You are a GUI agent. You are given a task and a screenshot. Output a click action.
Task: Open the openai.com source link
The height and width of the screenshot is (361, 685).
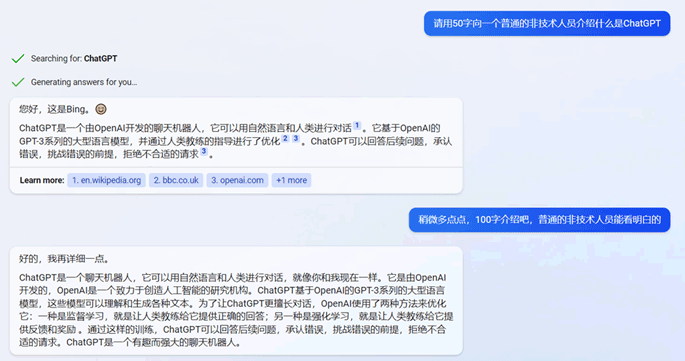pyautogui.click(x=237, y=180)
